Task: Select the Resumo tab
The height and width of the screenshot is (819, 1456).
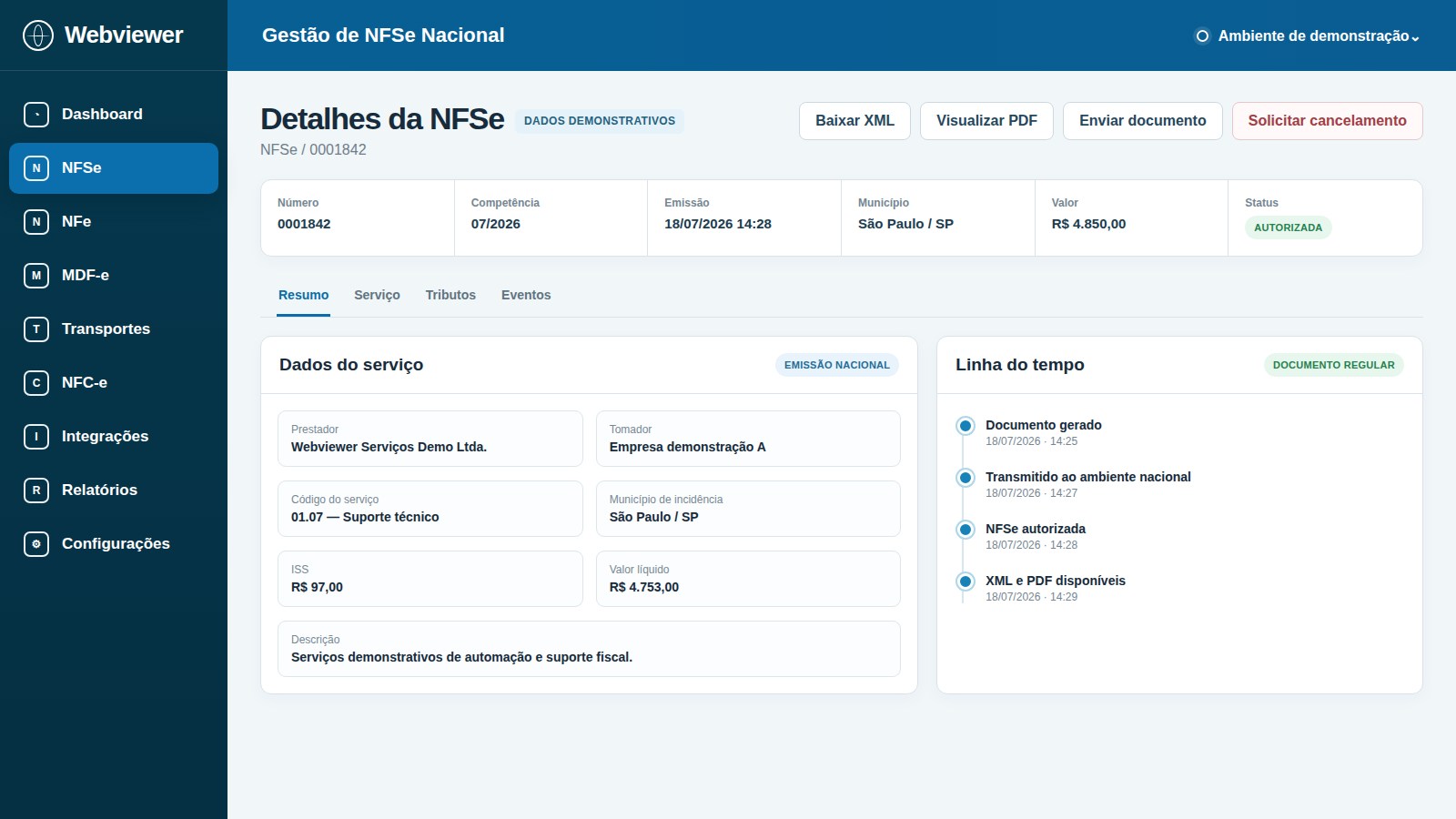Action: pyautogui.click(x=304, y=296)
